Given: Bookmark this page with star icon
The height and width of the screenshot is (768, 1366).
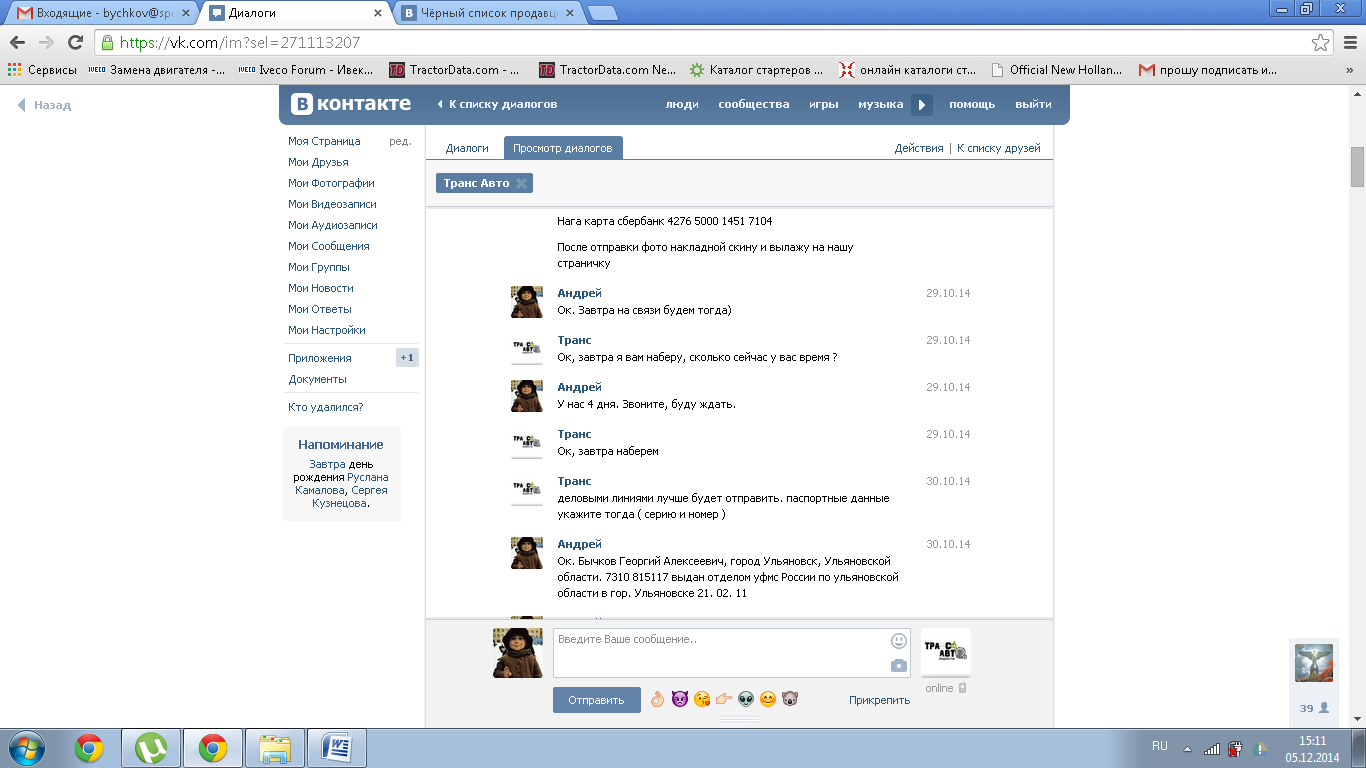Looking at the screenshot, I should (1321, 43).
